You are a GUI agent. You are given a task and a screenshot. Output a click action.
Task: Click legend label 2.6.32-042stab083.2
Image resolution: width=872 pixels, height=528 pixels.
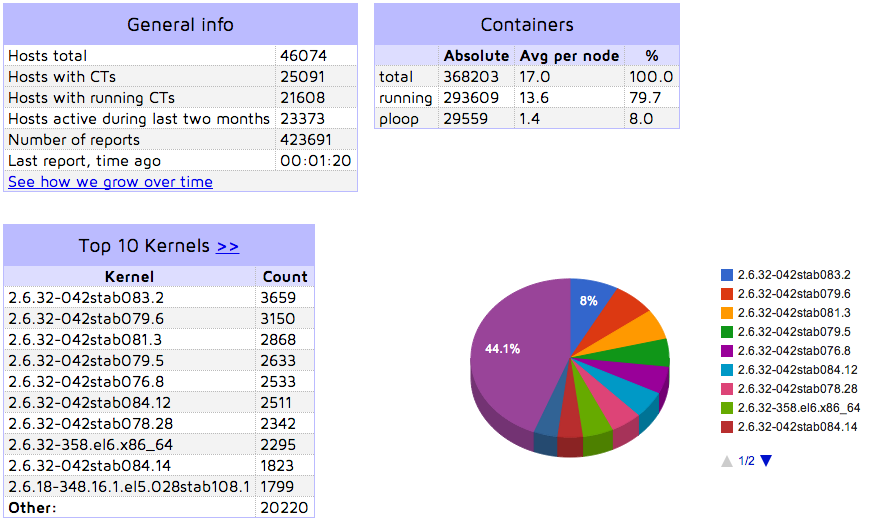pos(794,275)
